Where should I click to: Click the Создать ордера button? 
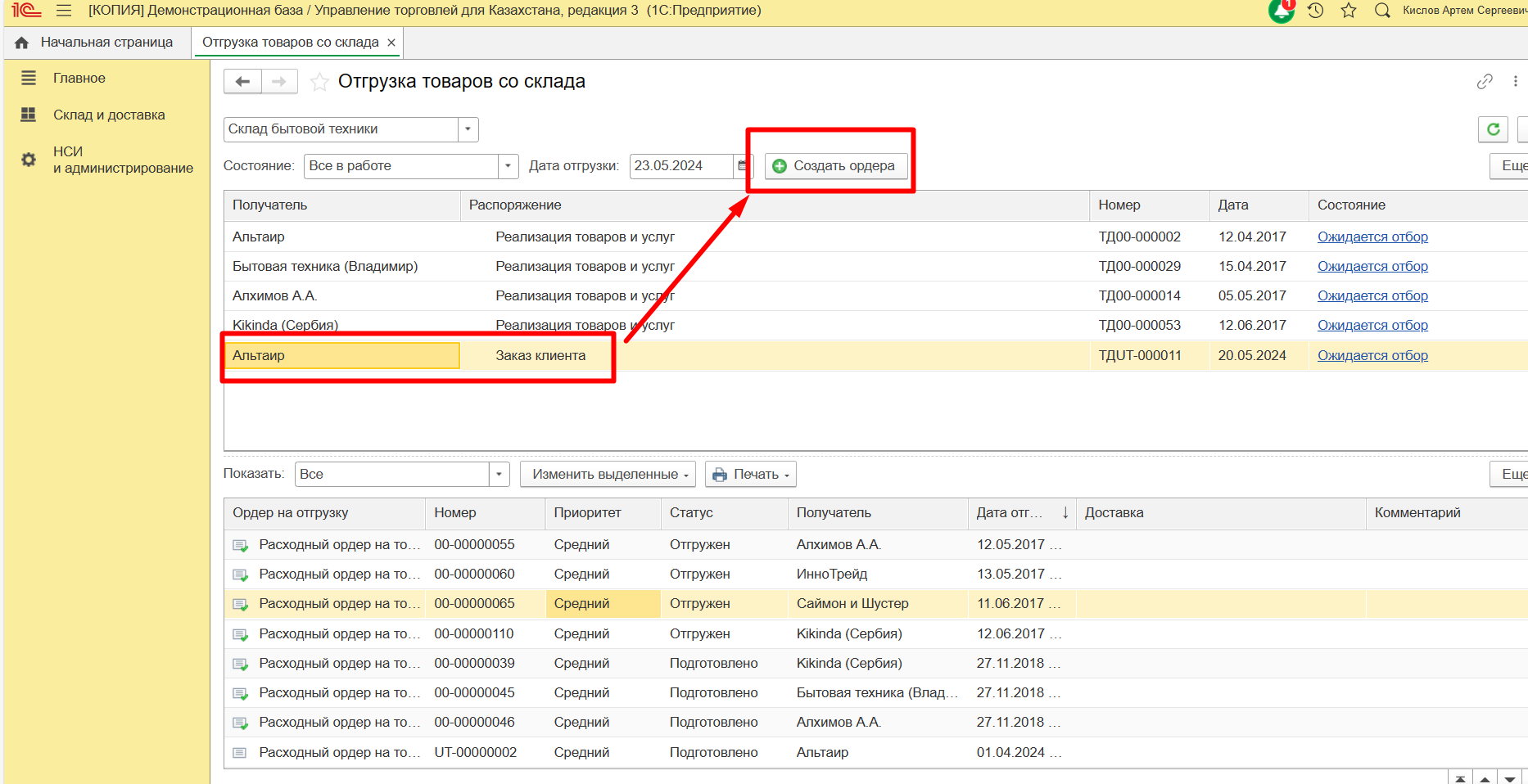click(x=835, y=166)
